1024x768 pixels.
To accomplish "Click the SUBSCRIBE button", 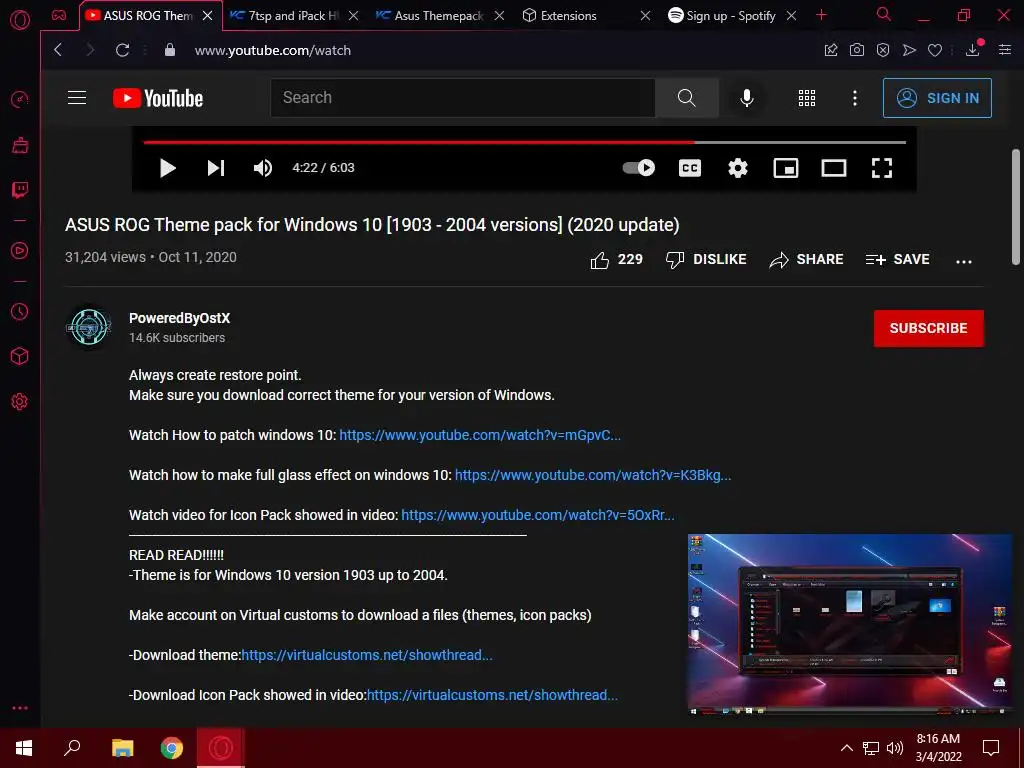I will pyautogui.click(x=929, y=328).
